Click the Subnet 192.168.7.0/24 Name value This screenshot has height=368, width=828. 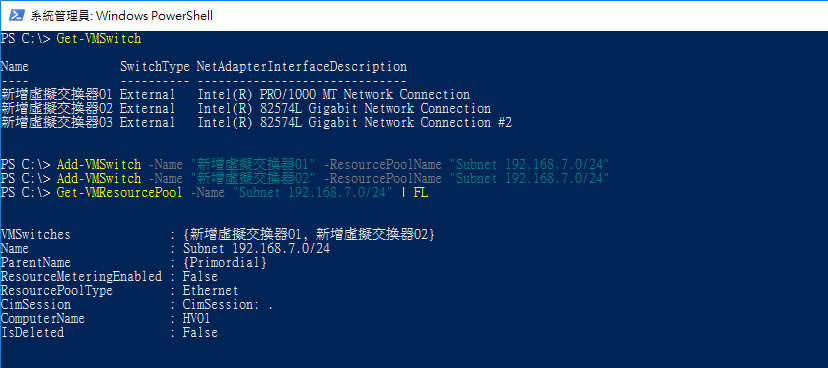pos(257,249)
